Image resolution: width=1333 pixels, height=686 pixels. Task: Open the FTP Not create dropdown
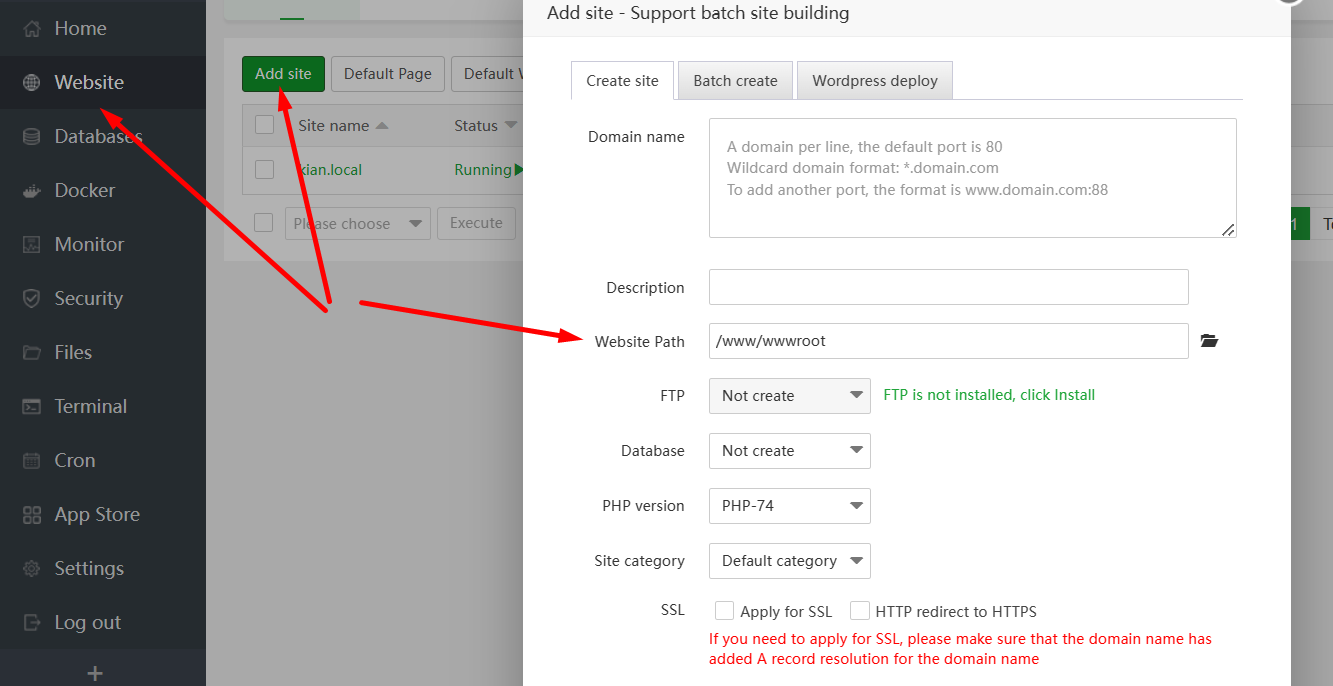[789, 396]
